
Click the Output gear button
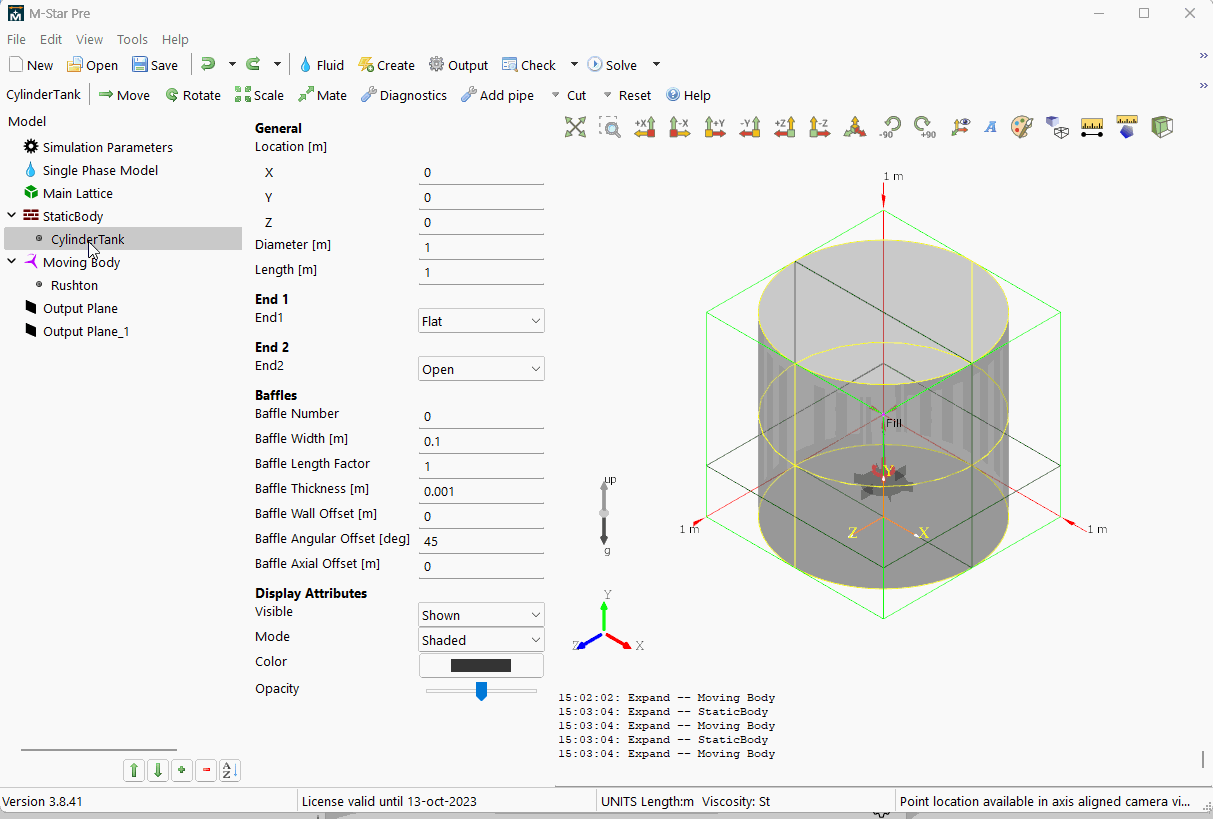458,65
